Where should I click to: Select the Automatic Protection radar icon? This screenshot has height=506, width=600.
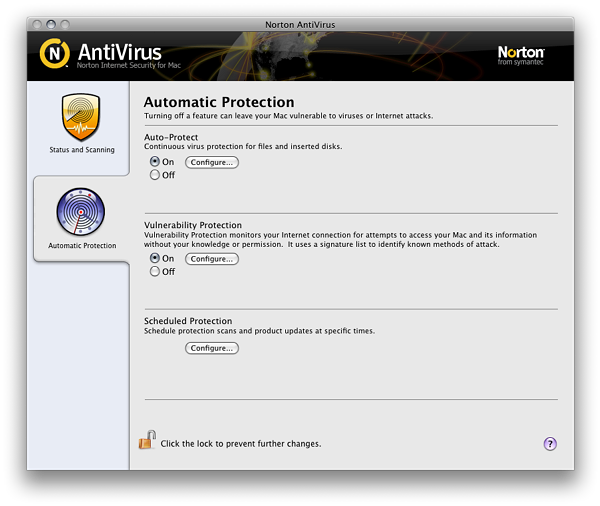[x=81, y=211]
